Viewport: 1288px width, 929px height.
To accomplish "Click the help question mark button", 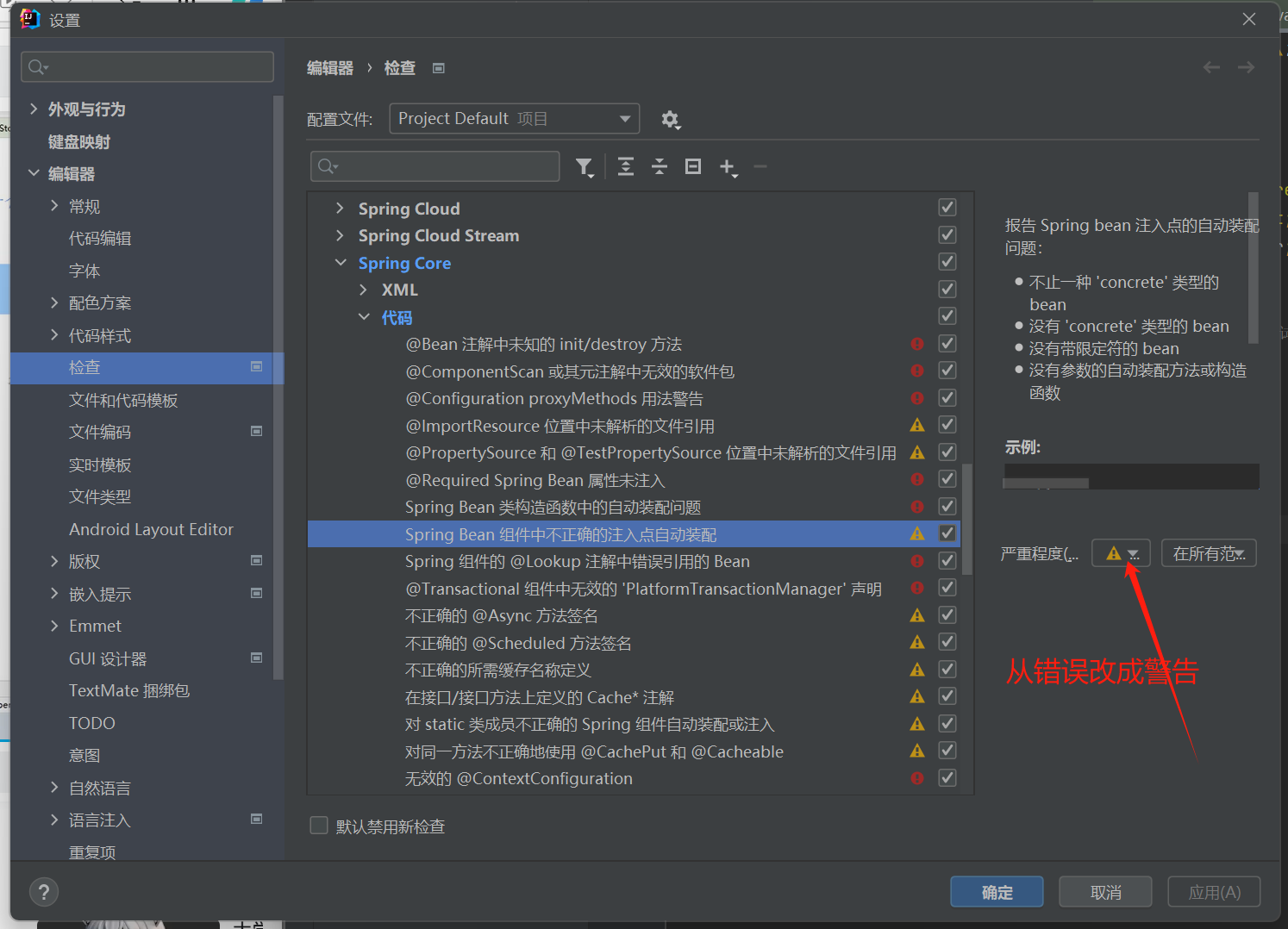I will (x=44, y=892).
